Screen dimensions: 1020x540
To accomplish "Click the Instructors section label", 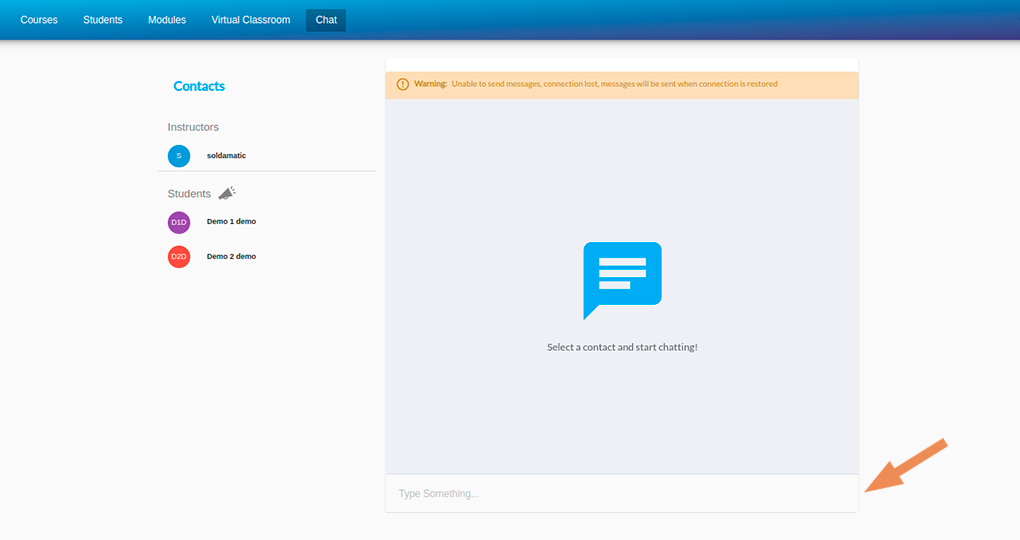I will [x=193, y=127].
